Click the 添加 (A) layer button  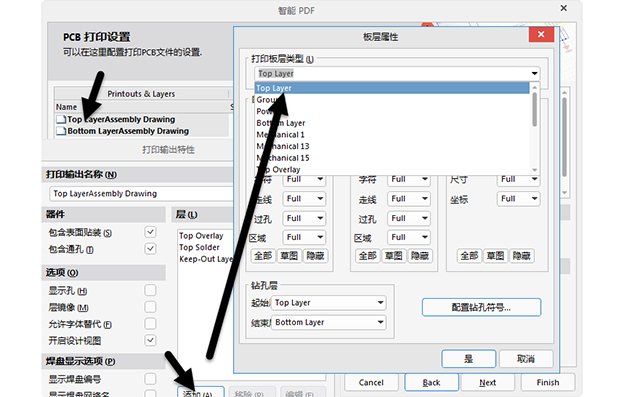(200, 393)
